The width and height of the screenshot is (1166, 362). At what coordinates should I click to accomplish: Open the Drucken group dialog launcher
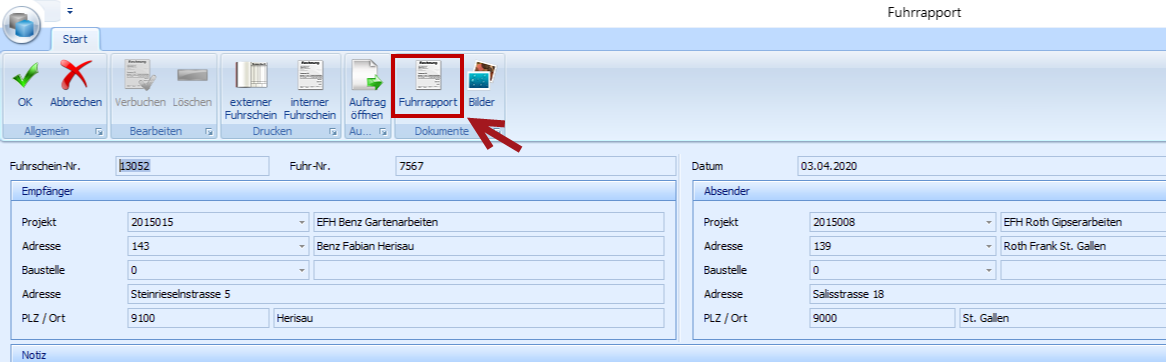(332, 132)
